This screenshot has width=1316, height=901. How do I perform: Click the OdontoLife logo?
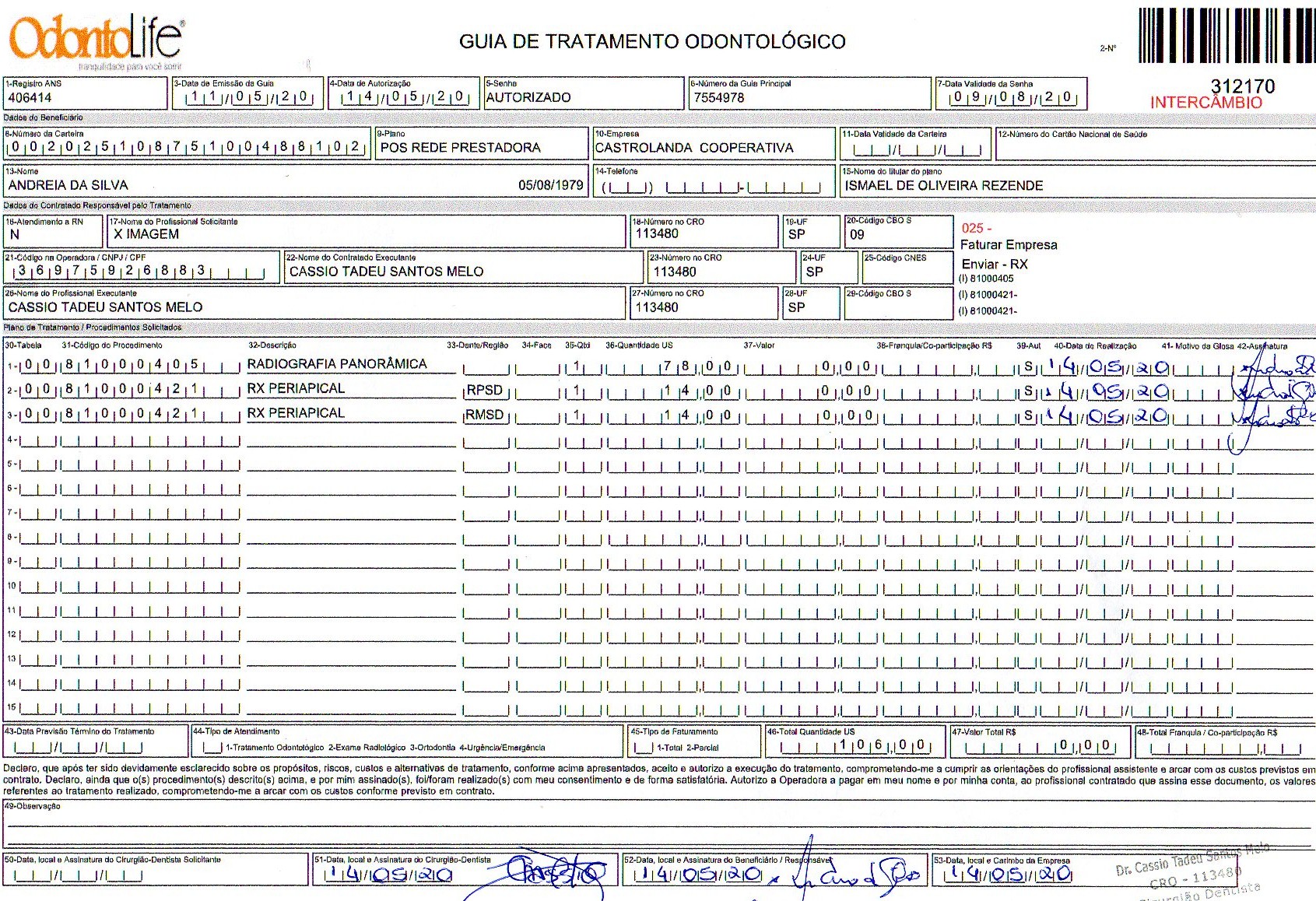click(x=97, y=39)
